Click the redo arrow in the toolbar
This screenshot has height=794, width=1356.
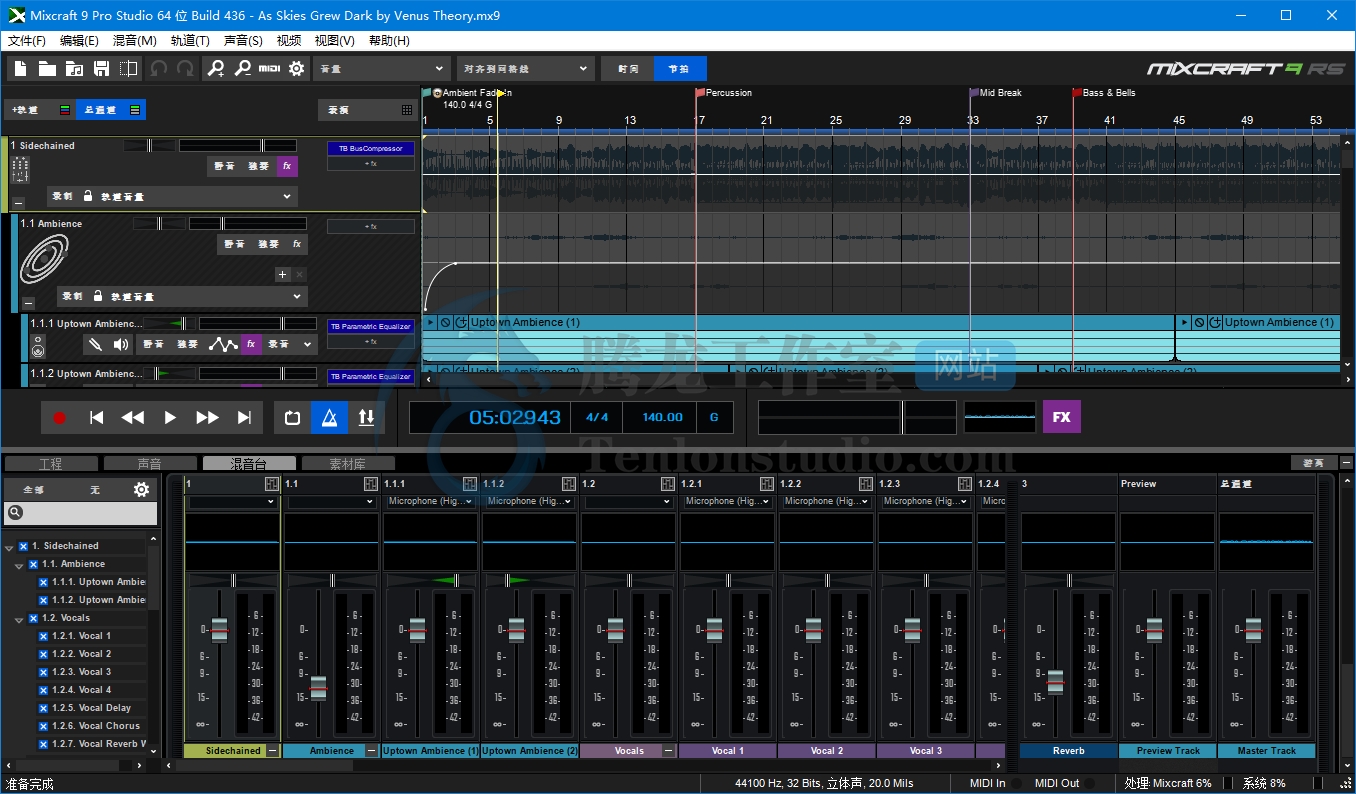[x=185, y=68]
